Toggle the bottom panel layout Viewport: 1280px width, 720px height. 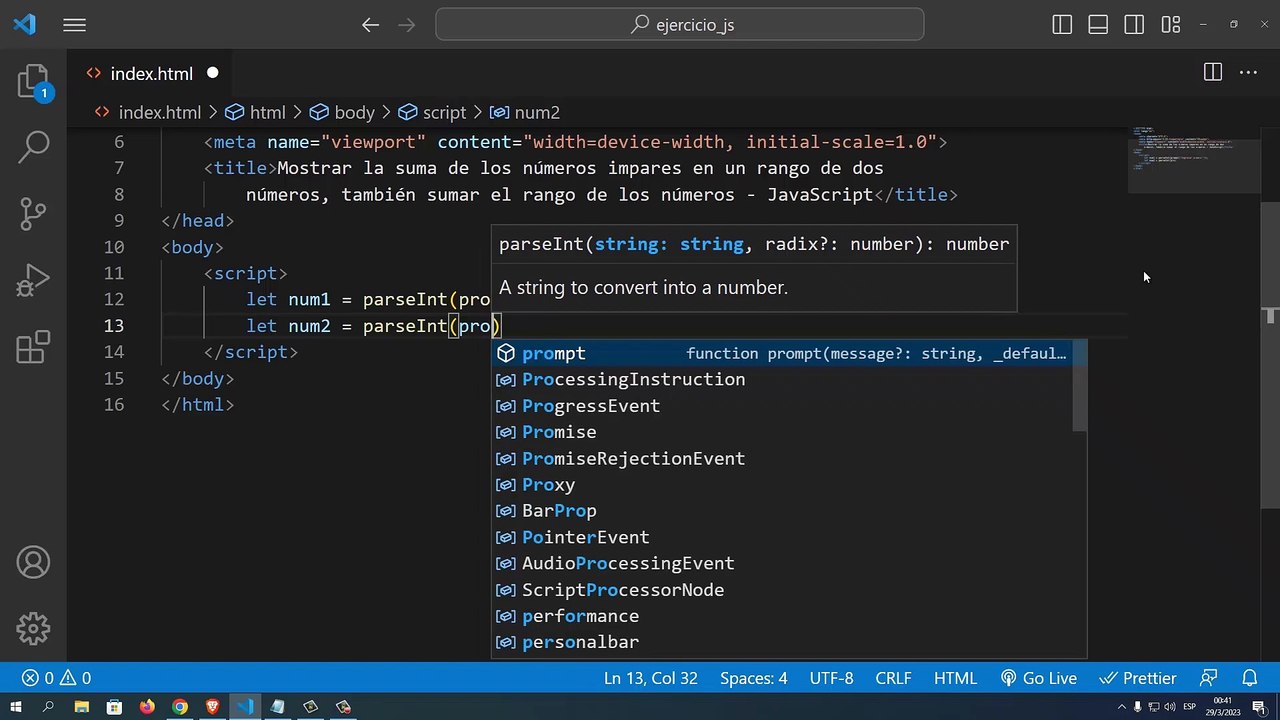pos(1098,25)
